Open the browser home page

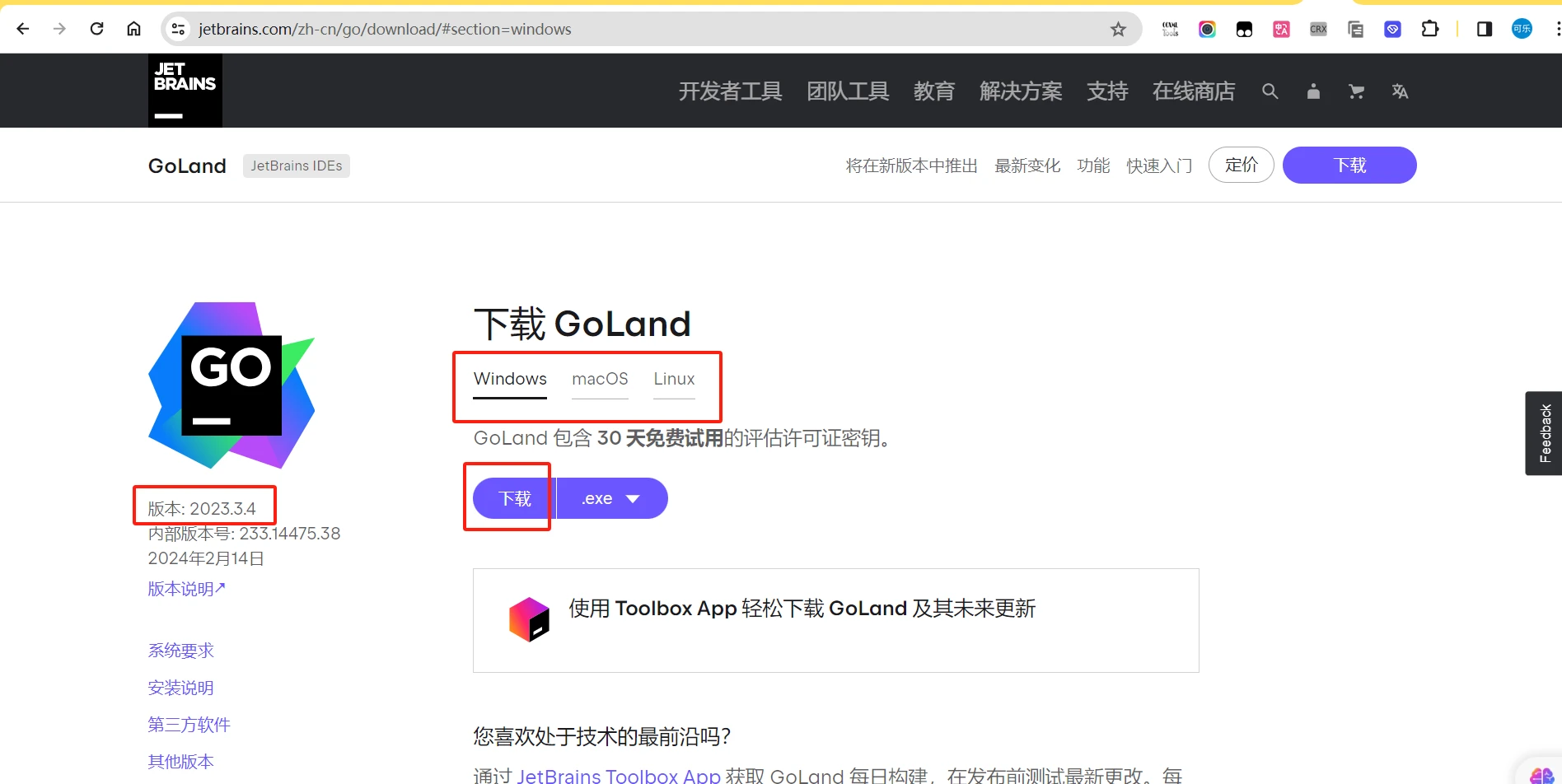[x=133, y=29]
